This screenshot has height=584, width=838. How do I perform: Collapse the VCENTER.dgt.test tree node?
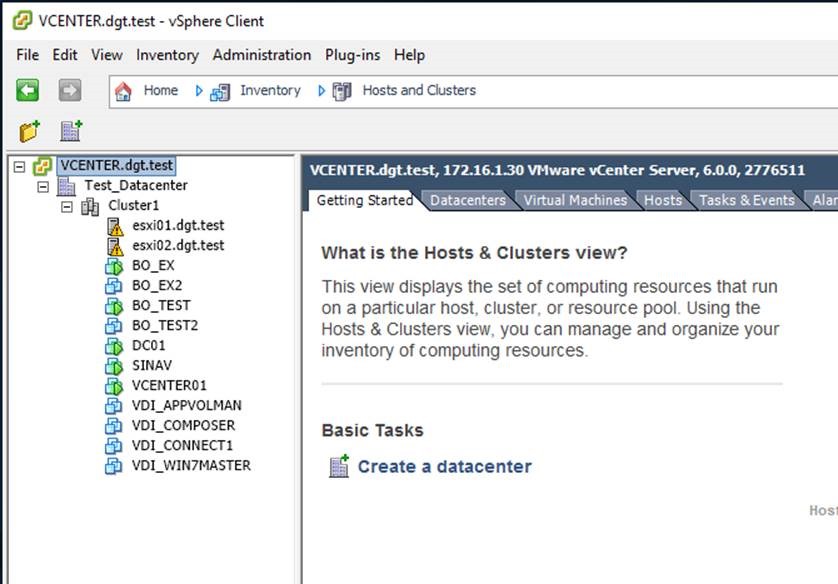[x=19, y=167]
